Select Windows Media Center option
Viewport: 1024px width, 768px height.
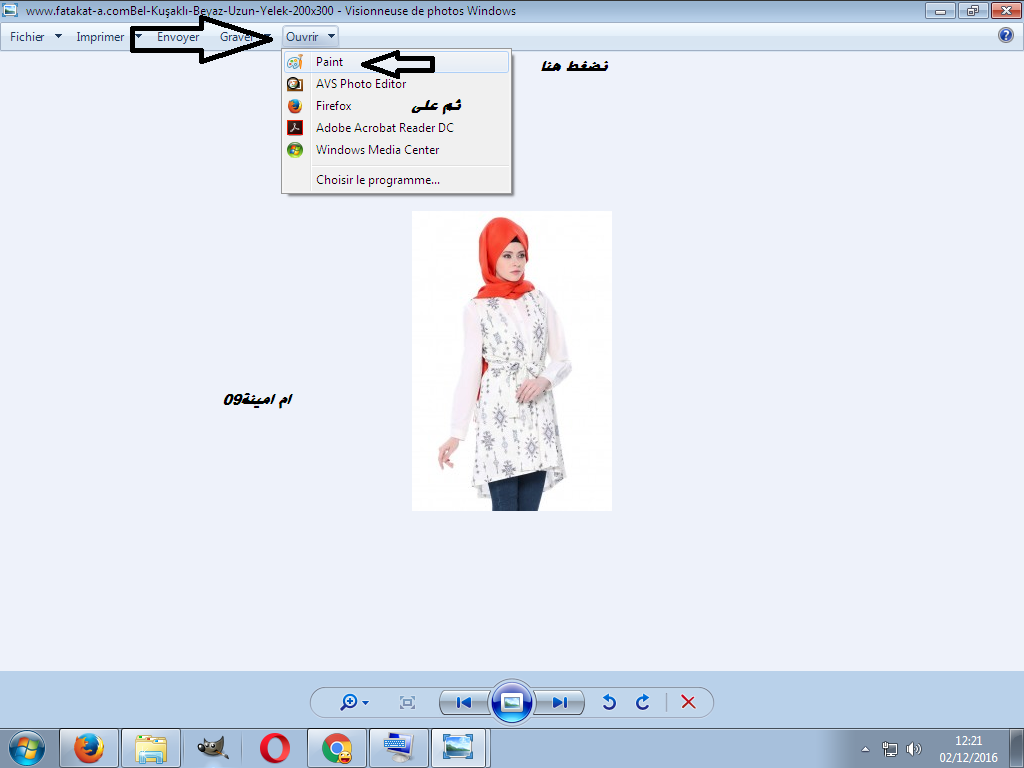point(377,150)
